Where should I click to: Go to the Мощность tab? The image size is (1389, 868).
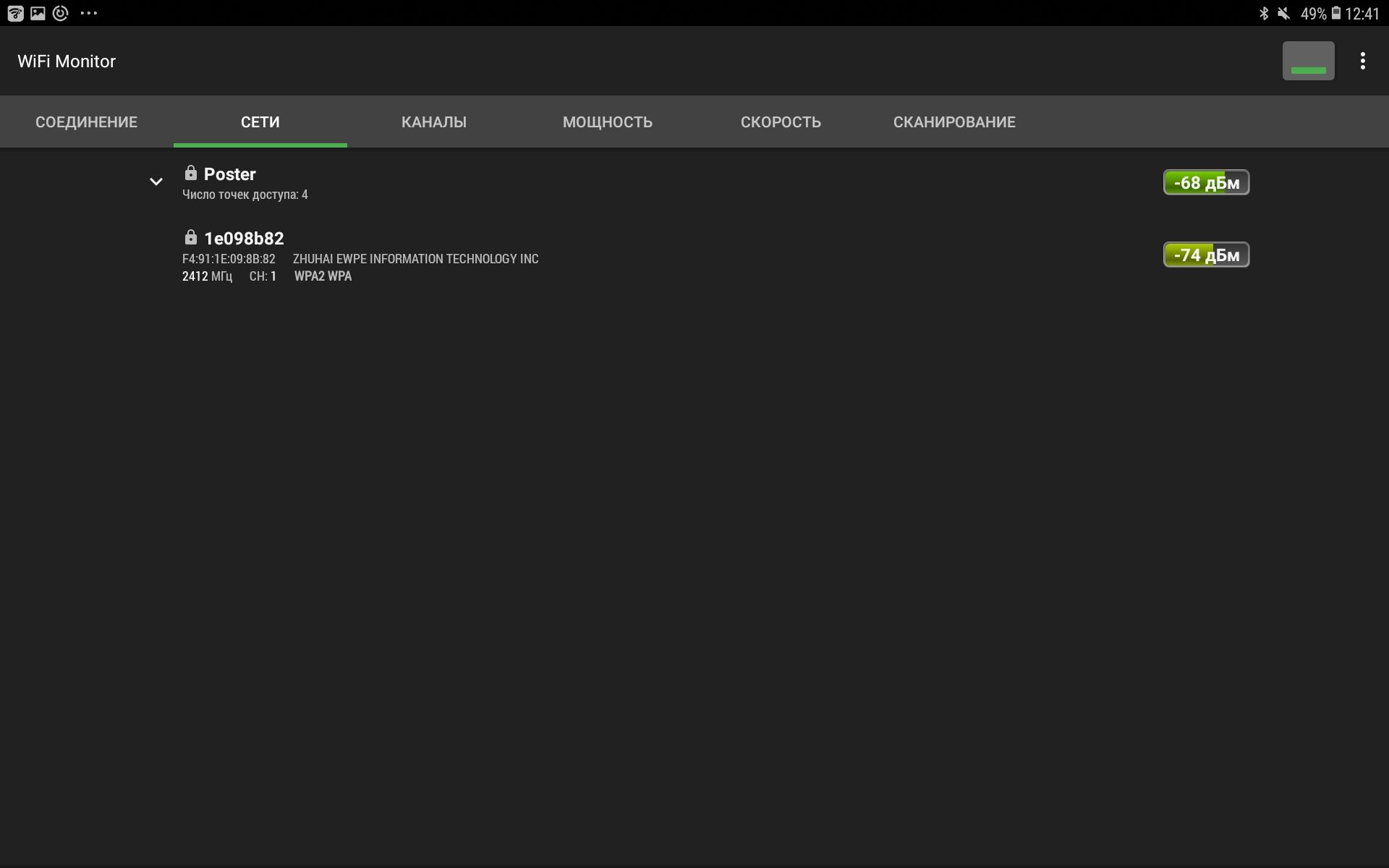(x=607, y=122)
